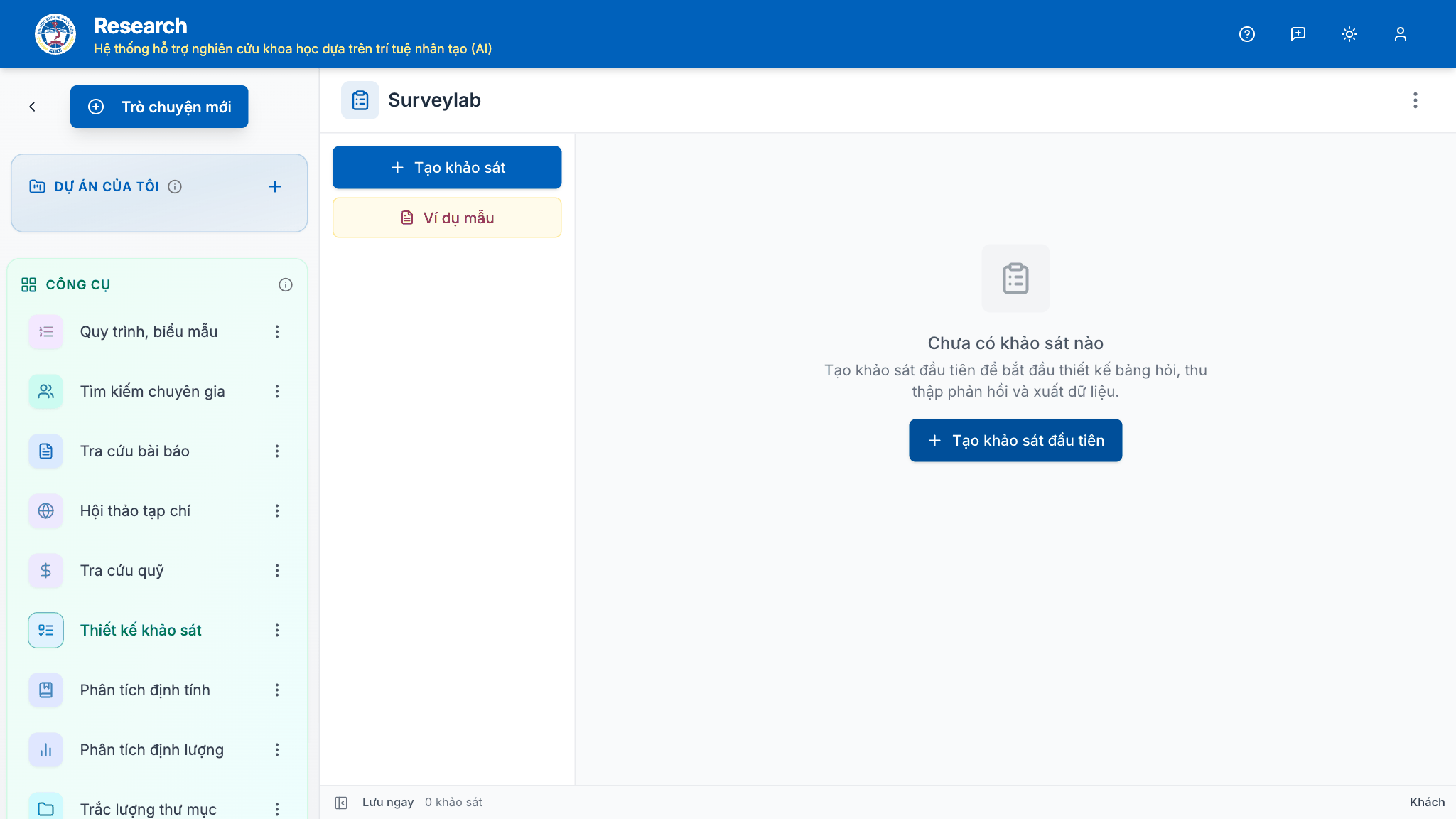Click the 0 khảo sát count text

pos(453,803)
